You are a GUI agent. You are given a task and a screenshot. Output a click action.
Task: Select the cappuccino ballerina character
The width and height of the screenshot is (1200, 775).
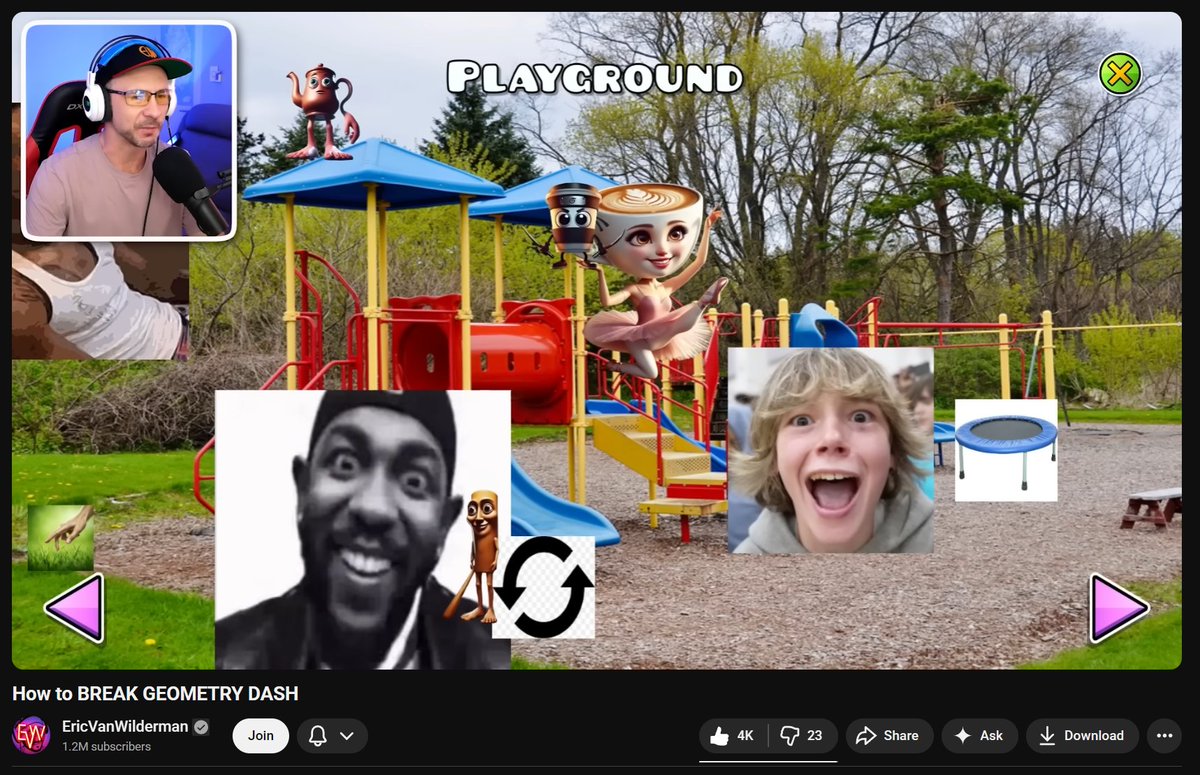[655, 280]
